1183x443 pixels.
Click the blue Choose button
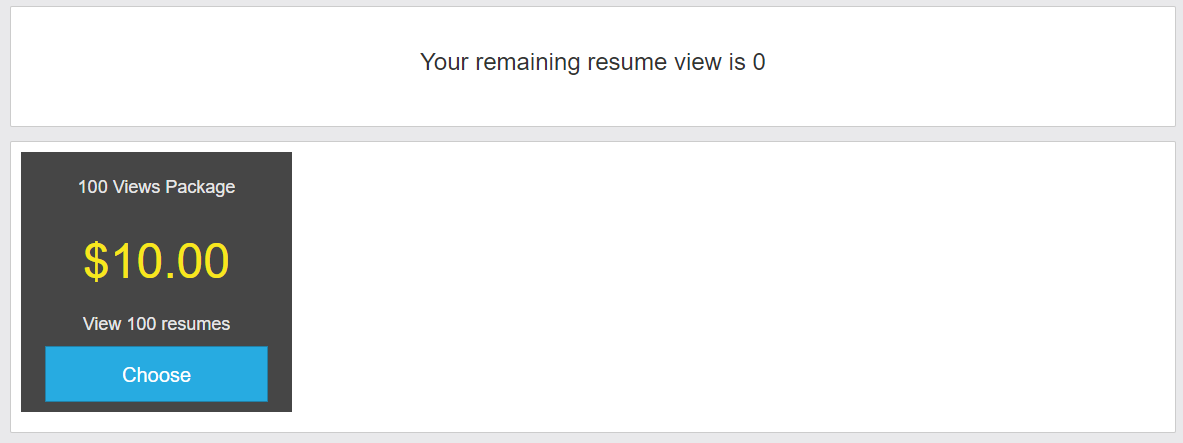156,374
